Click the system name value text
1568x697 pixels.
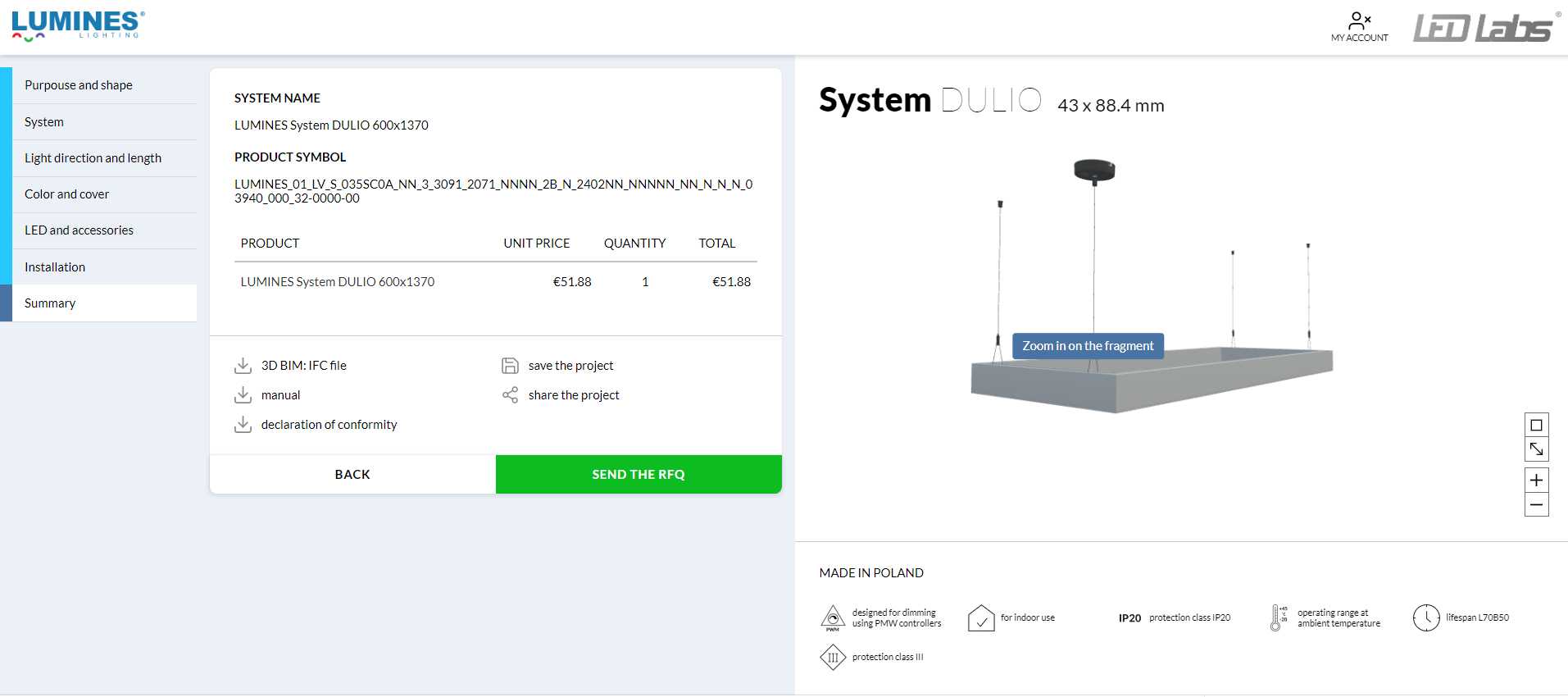331,125
